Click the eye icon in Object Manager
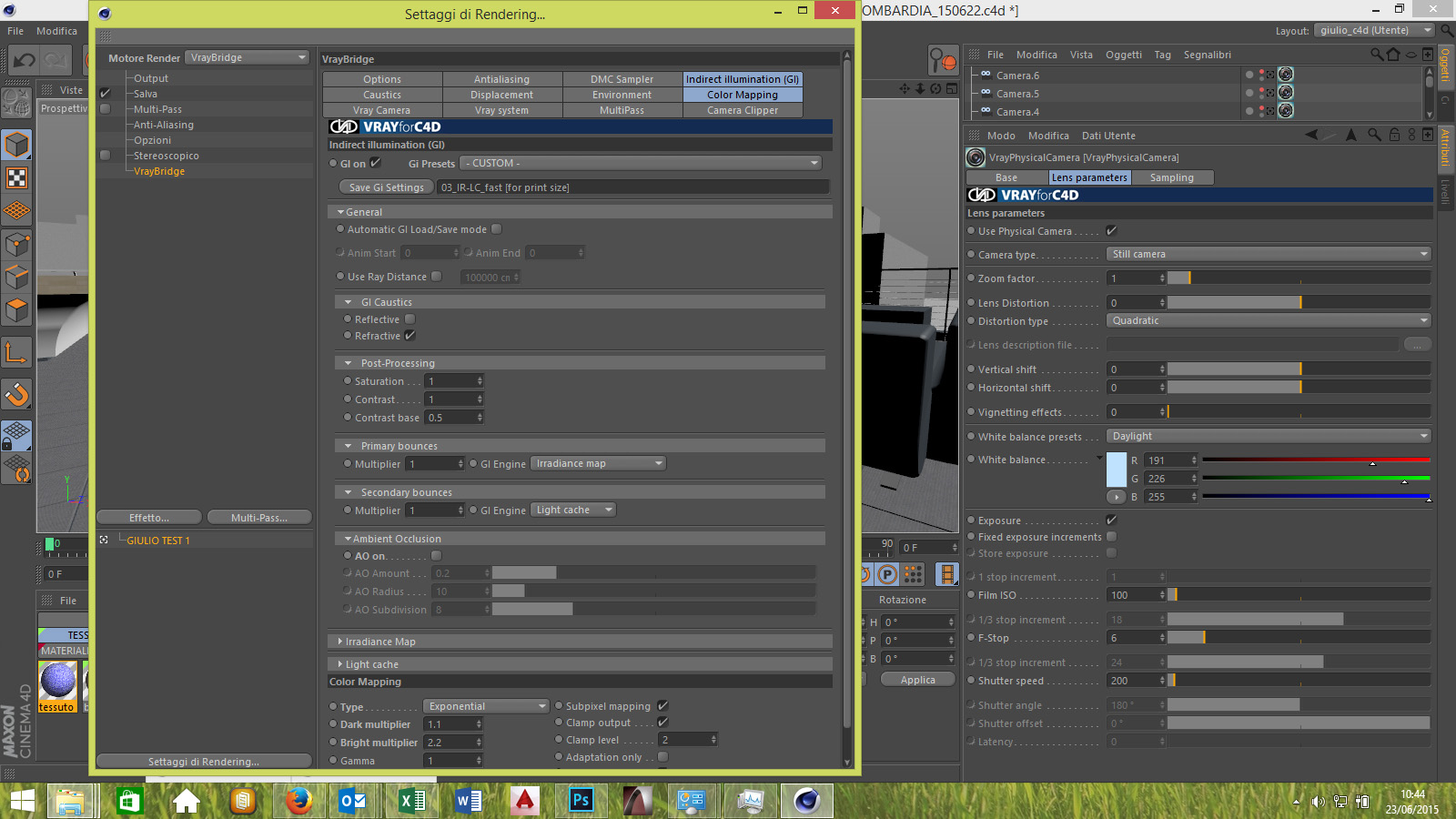The image size is (1456, 819). pyautogui.click(x=1411, y=55)
